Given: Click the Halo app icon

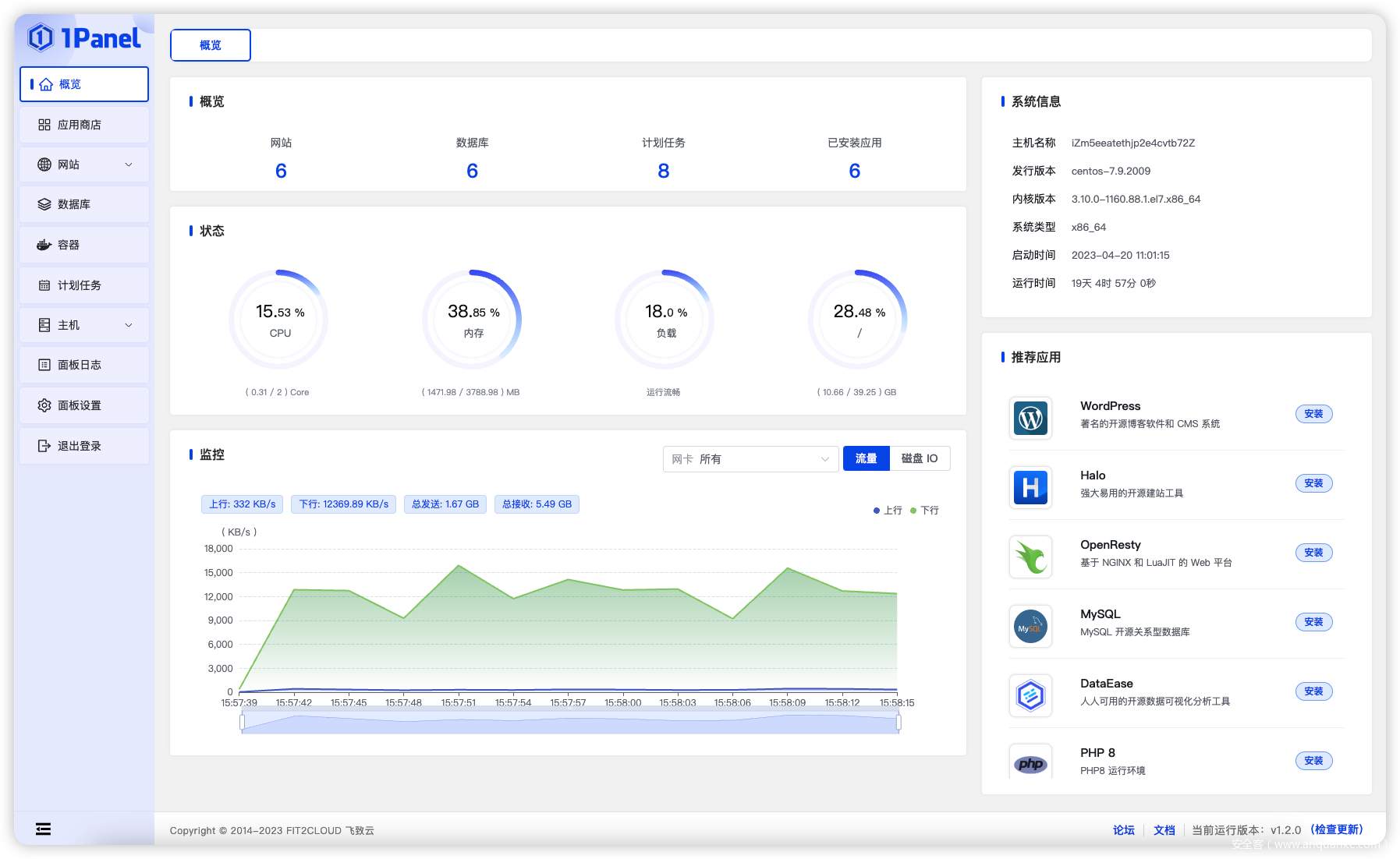Looking at the screenshot, I should coord(1030,488).
